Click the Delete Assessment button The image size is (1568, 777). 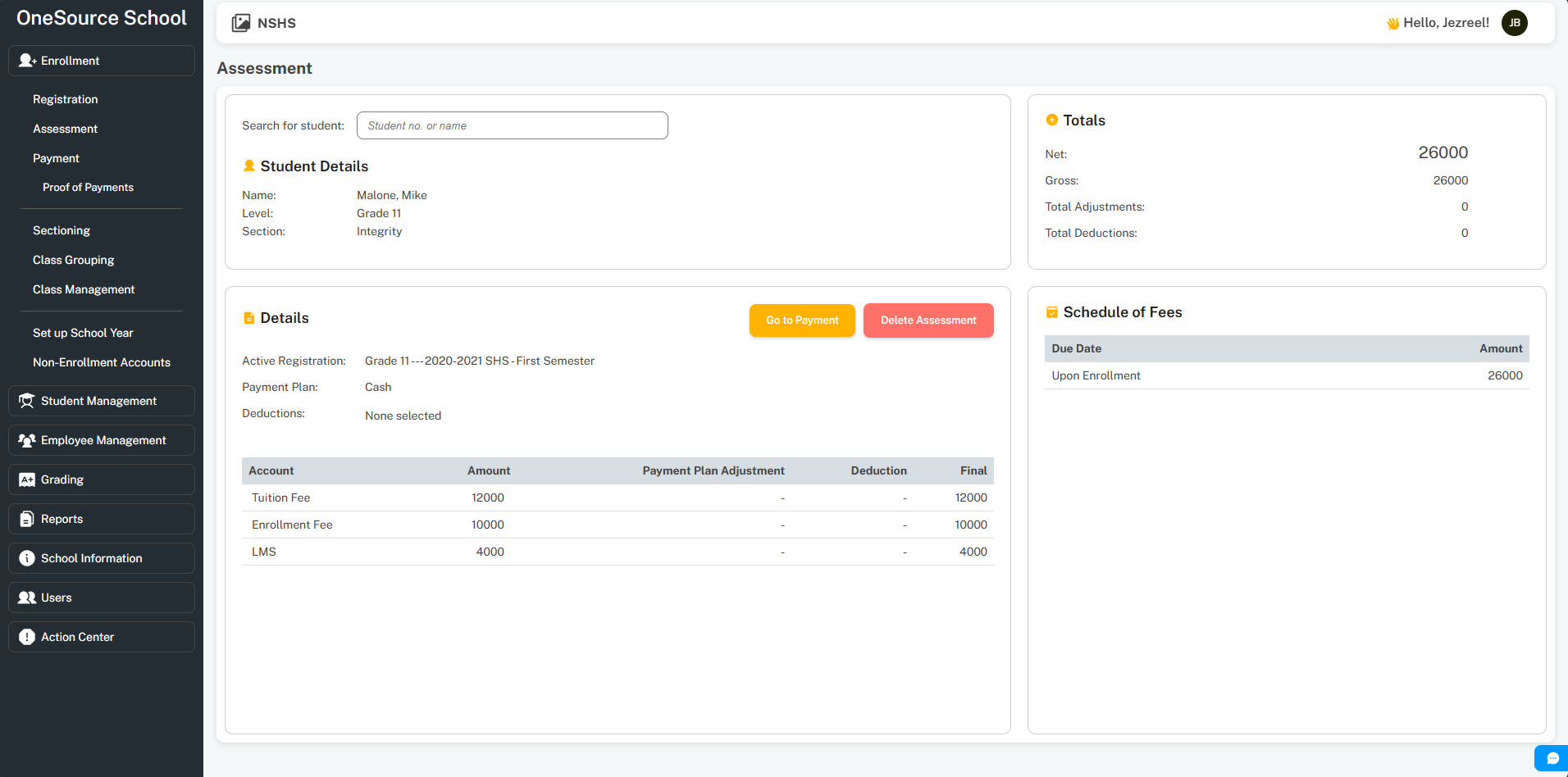point(928,320)
